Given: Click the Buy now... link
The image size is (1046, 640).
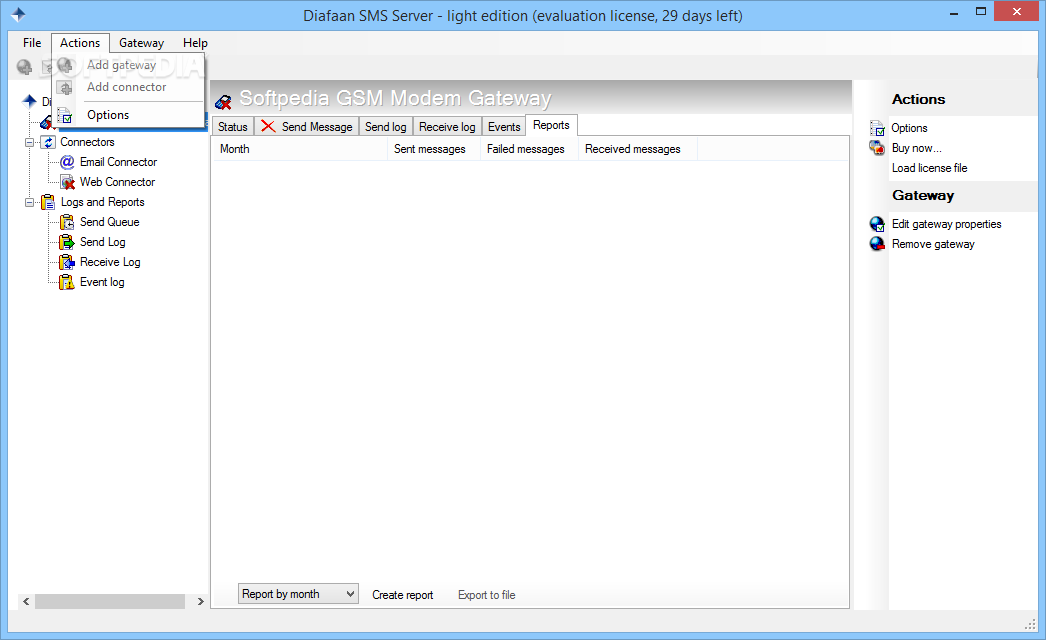Looking at the screenshot, I should (x=917, y=148).
